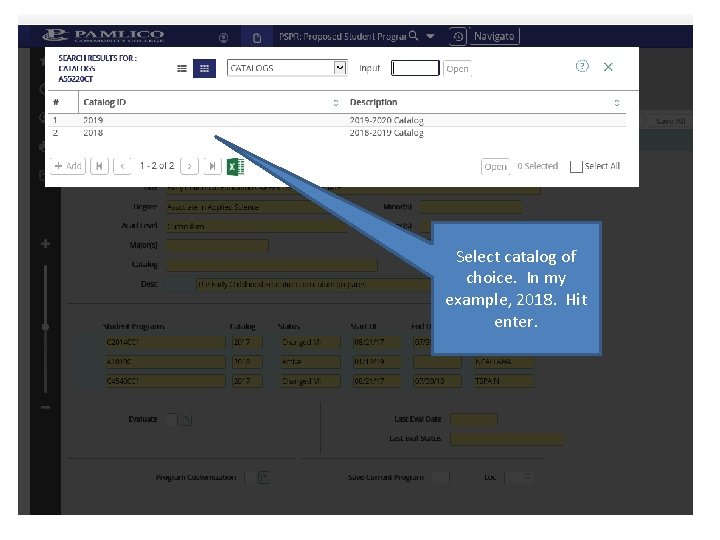Click student program C2014CCT field

(x=165, y=343)
